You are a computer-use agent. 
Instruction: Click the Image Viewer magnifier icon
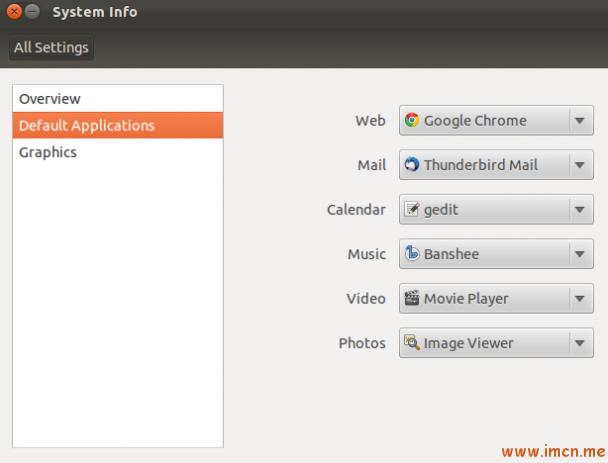pos(411,343)
